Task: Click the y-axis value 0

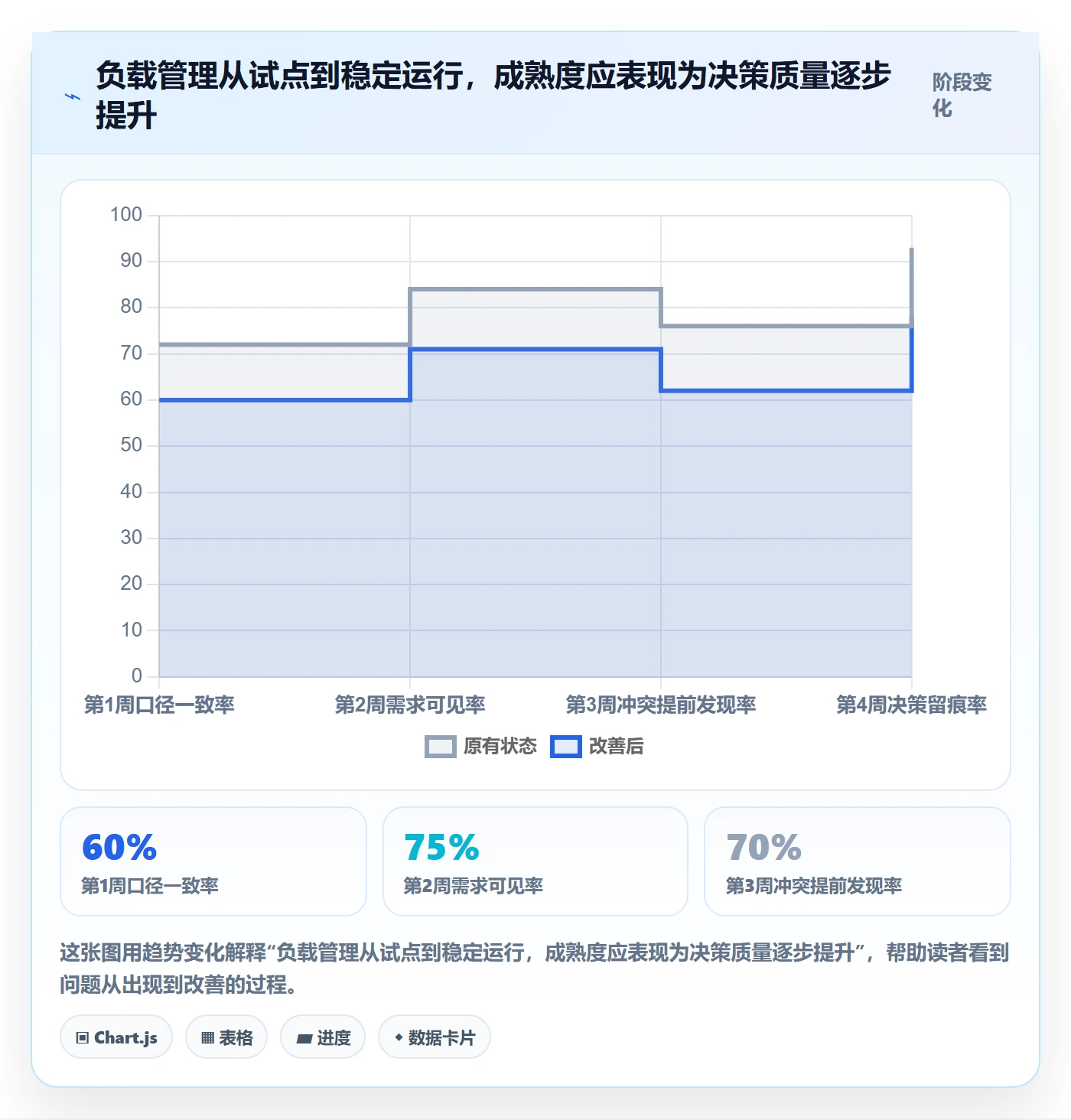Action: (x=137, y=676)
